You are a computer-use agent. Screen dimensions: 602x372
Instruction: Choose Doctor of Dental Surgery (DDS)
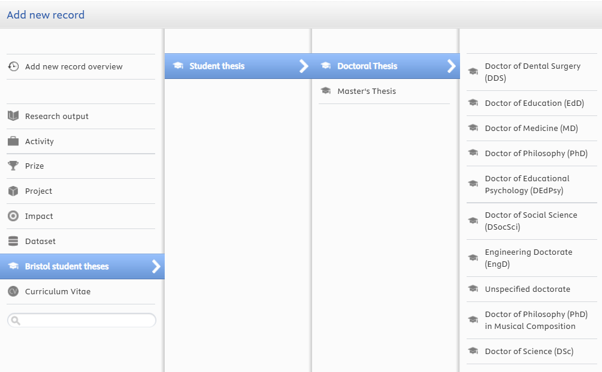pos(532,72)
